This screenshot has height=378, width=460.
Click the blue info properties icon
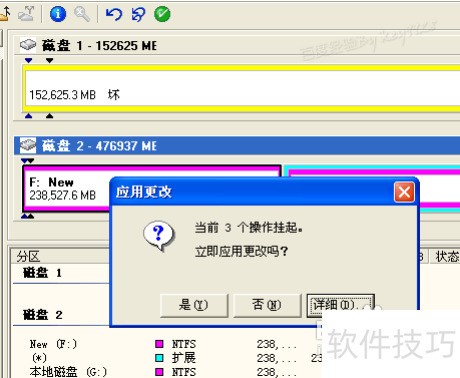tap(58, 14)
